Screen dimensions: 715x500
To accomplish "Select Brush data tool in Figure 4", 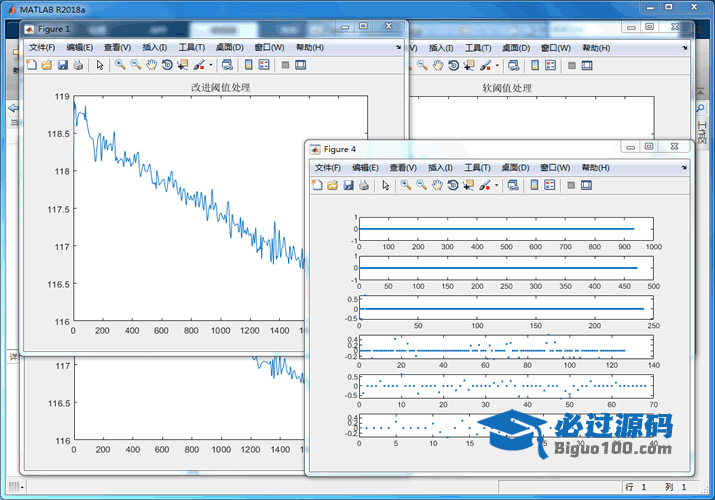I will 485,186.
